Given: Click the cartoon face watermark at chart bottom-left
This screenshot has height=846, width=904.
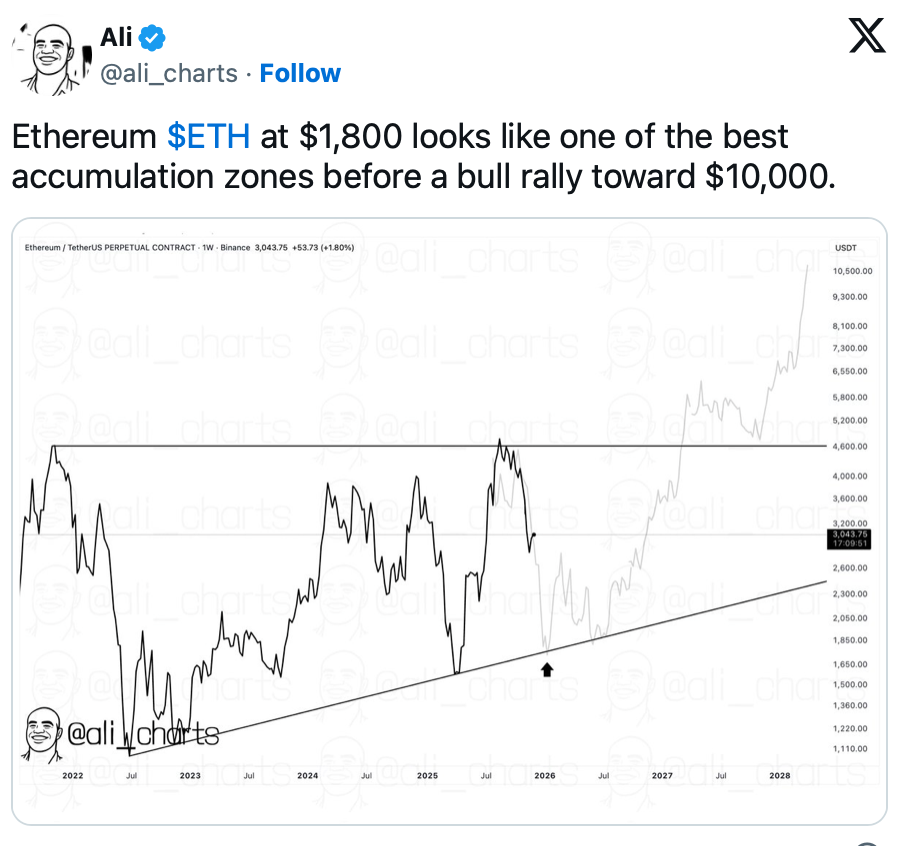Looking at the screenshot, I should (43, 731).
